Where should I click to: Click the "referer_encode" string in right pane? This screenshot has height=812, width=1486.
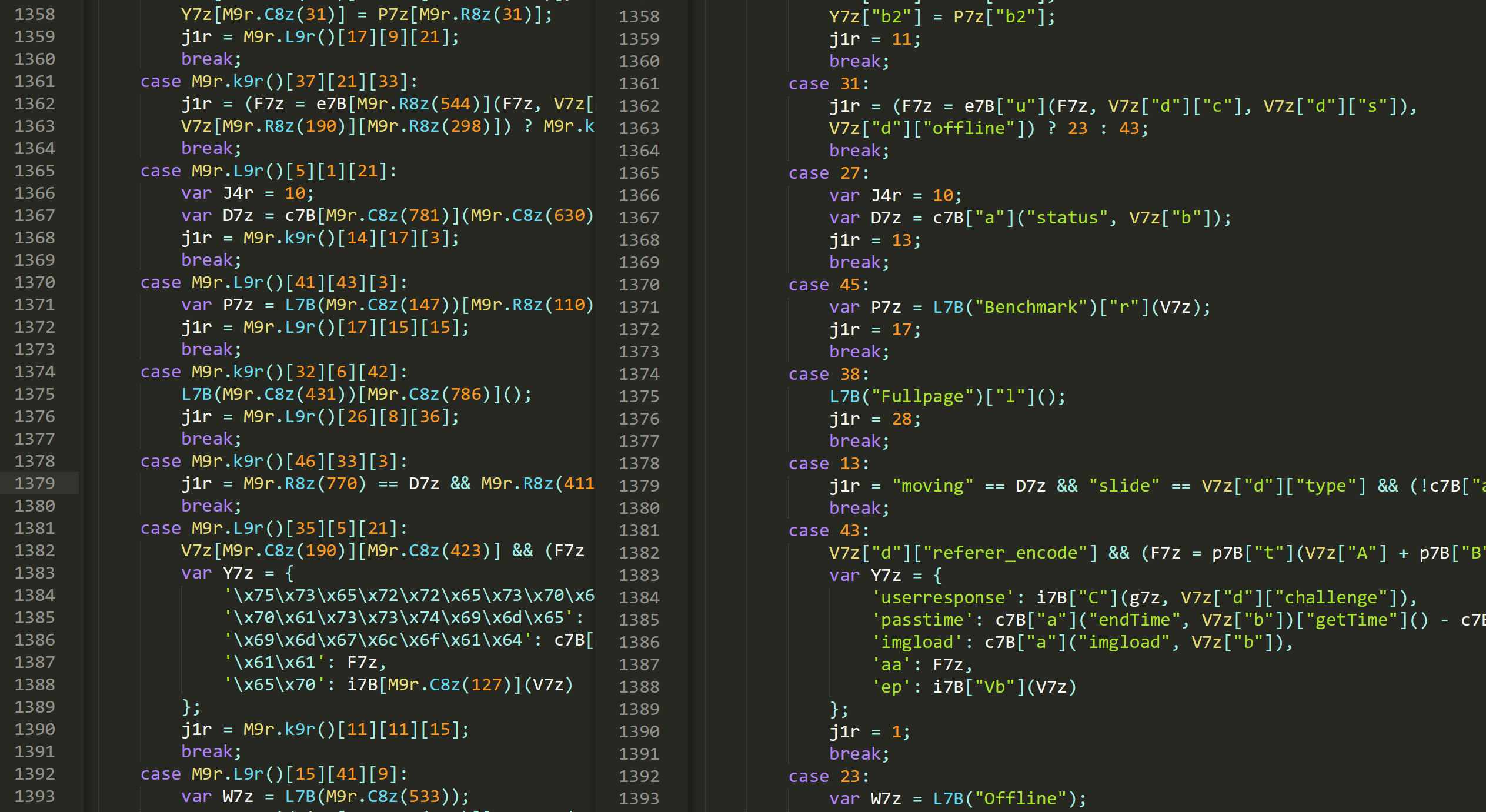tap(1005, 553)
